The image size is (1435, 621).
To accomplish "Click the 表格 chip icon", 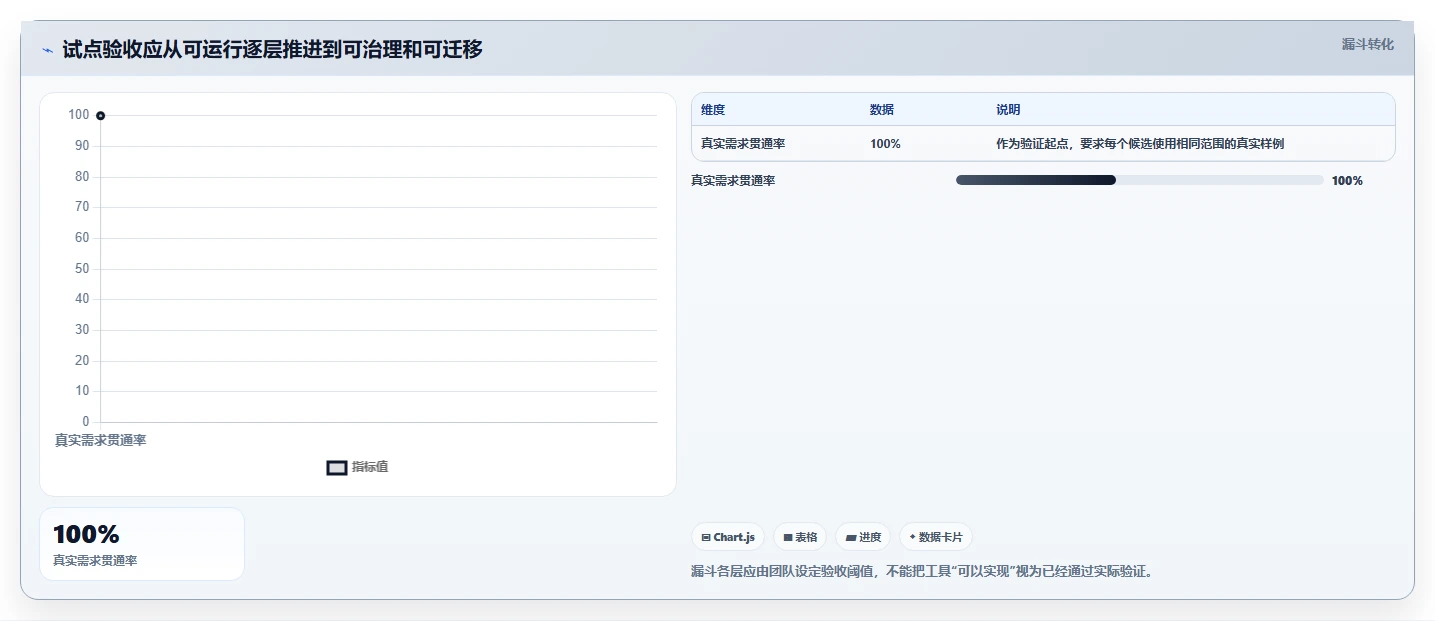I will click(788, 538).
